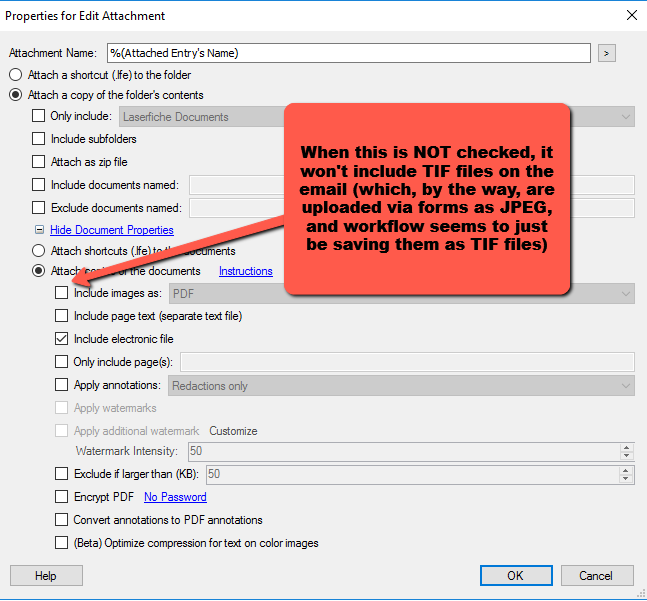Image resolution: width=647 pixels, height=601 pixels.
Task: Open the Instructions link
Action: point(246,271)
